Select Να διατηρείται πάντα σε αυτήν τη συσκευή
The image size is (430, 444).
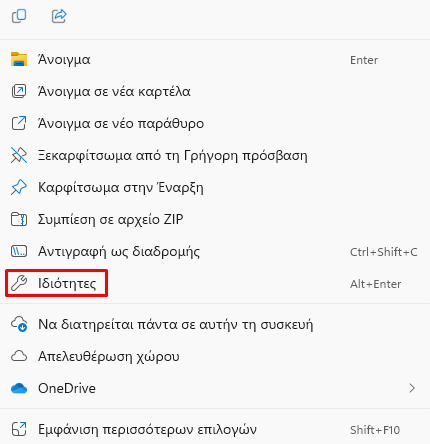[x=215, y=324]
